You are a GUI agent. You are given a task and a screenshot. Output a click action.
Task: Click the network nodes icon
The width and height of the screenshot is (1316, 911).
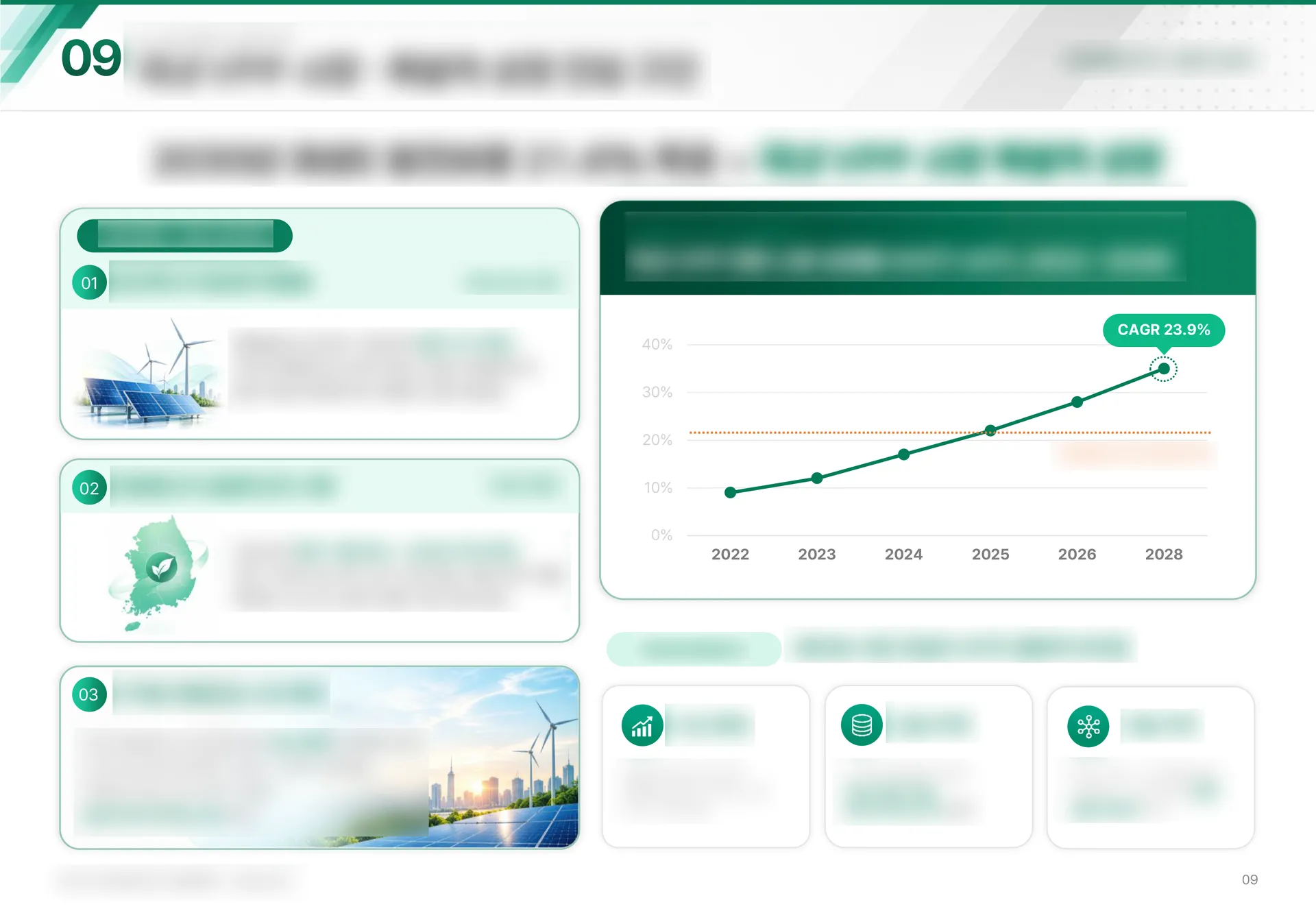point(1088,726)
